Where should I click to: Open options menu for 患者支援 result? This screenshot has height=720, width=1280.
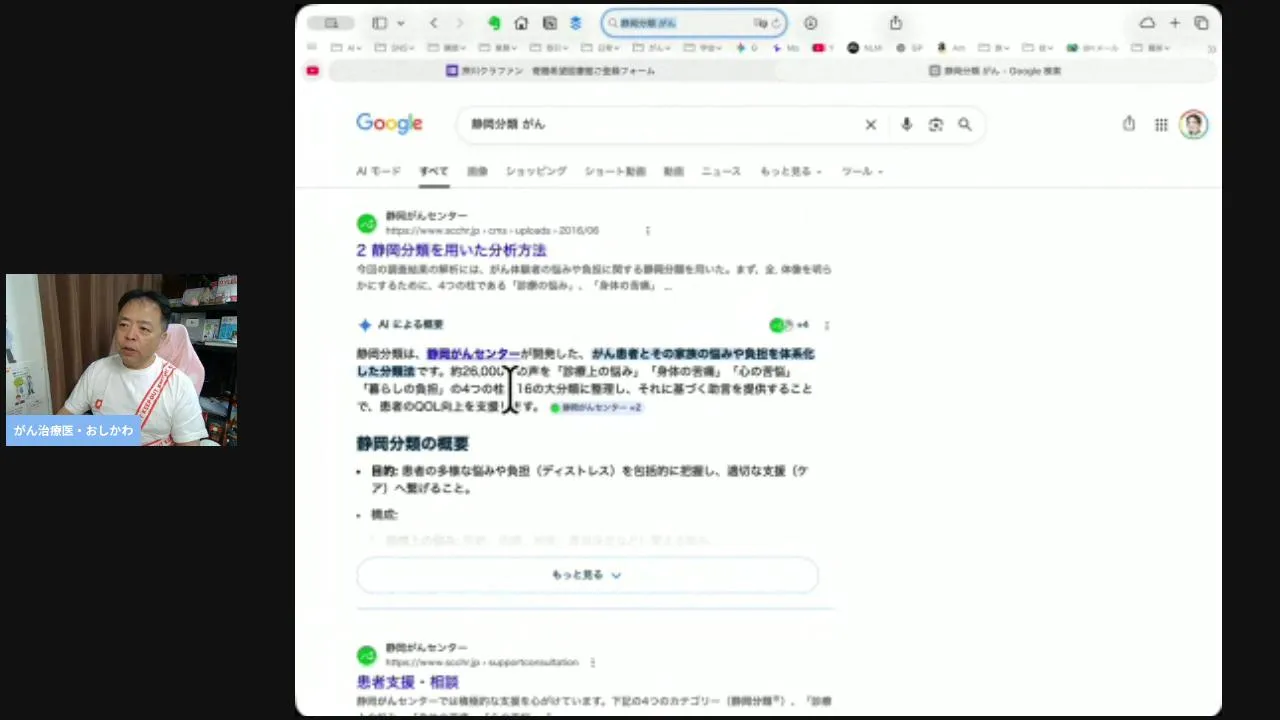tap(593, 662)
